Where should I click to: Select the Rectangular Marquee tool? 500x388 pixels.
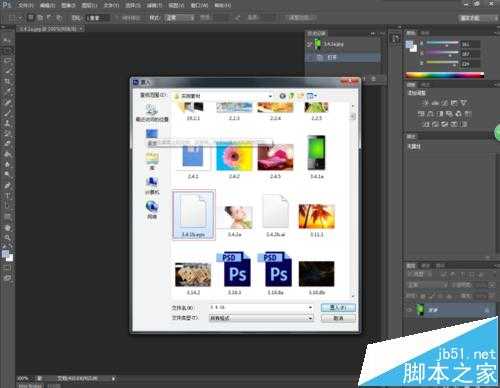click(x=7, y=51)
